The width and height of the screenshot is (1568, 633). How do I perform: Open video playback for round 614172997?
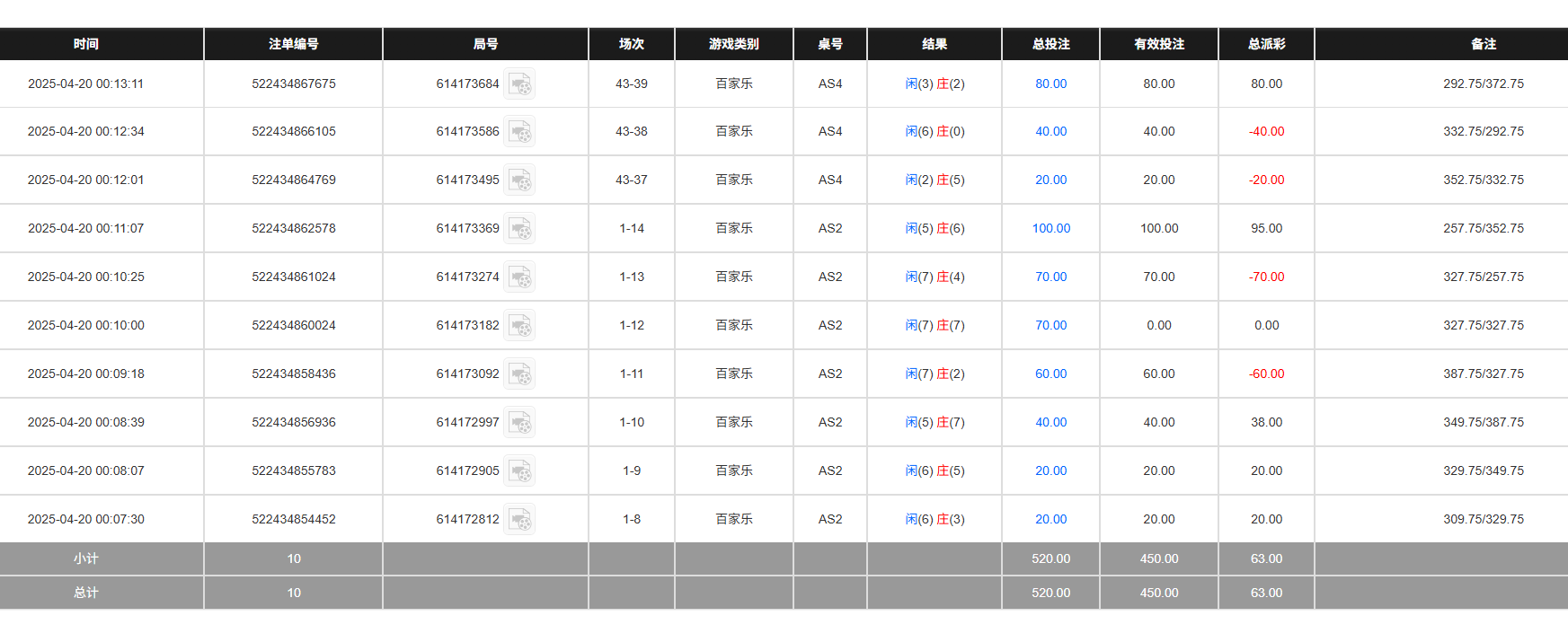[x=521, y=422]
